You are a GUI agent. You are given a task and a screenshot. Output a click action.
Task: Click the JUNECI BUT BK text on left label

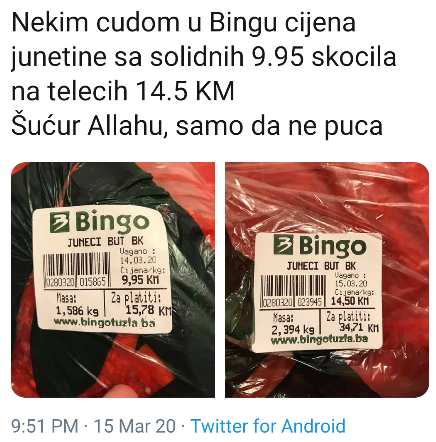[105, 241]
